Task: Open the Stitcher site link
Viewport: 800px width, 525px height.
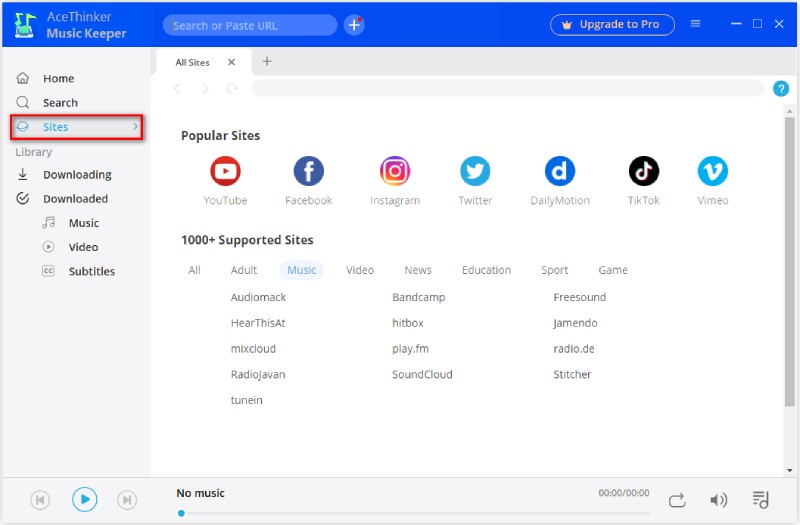Action: click(x=572, y=374)
